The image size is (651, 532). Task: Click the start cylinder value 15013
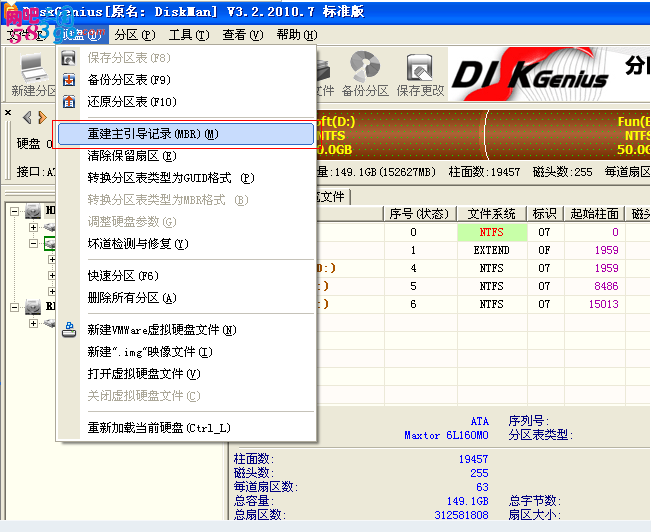tap(604, 304)
